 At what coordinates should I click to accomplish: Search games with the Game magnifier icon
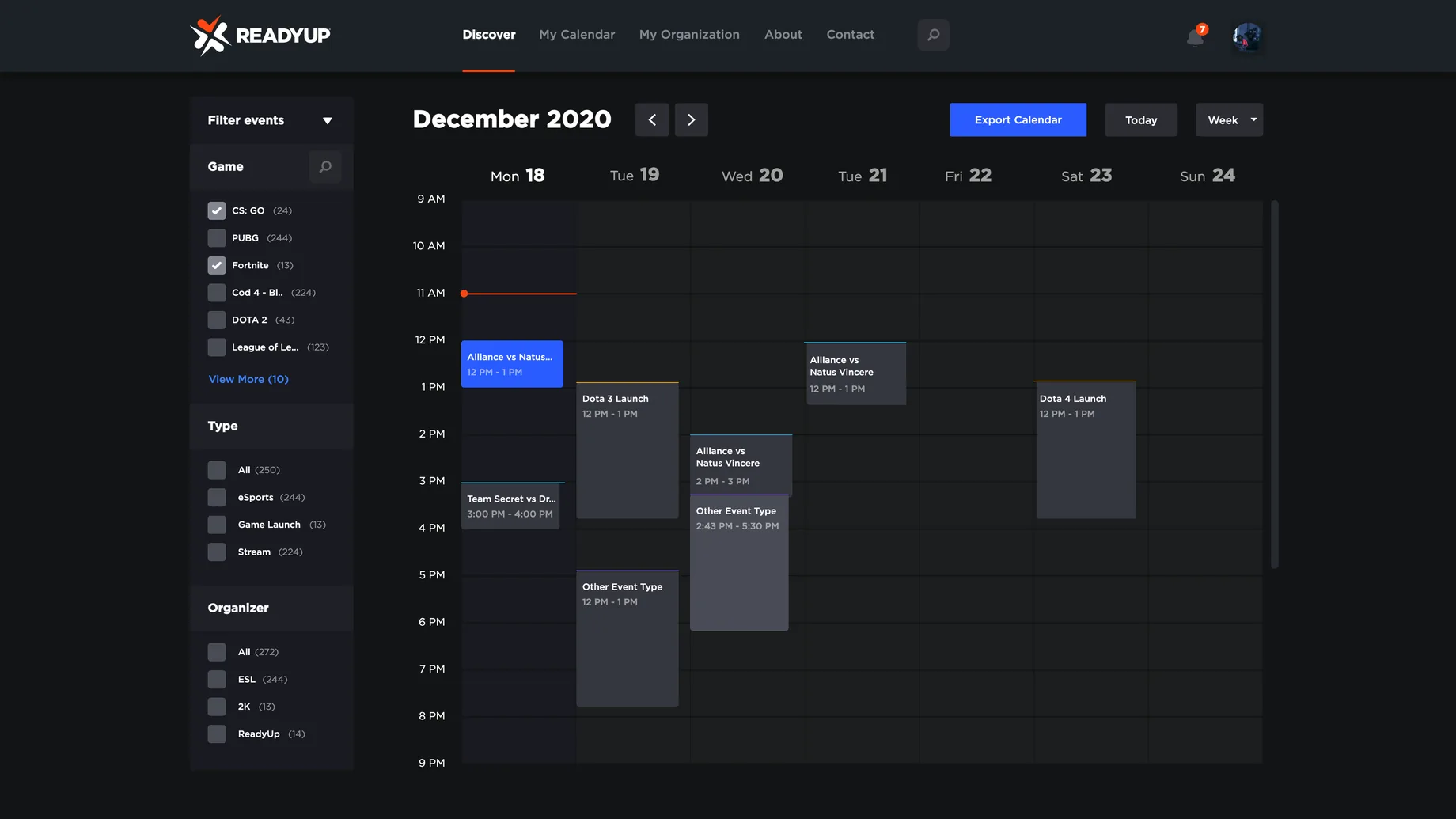point(325,167)
